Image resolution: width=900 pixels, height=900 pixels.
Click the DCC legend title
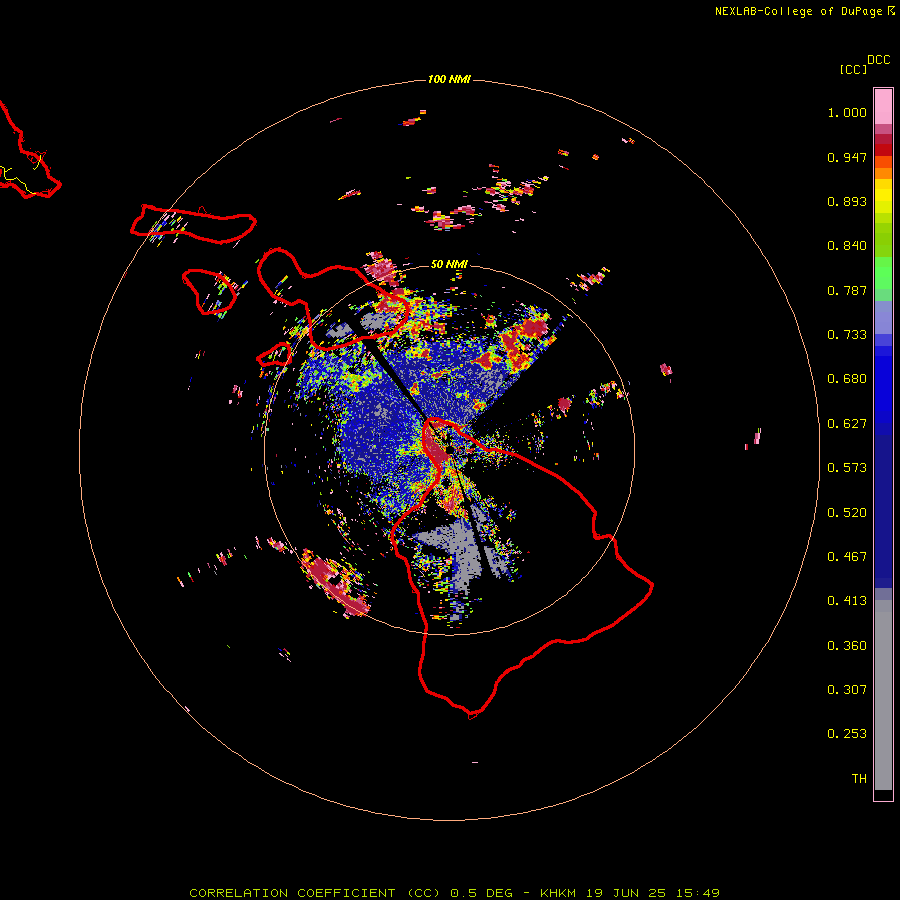pos(878,60)
